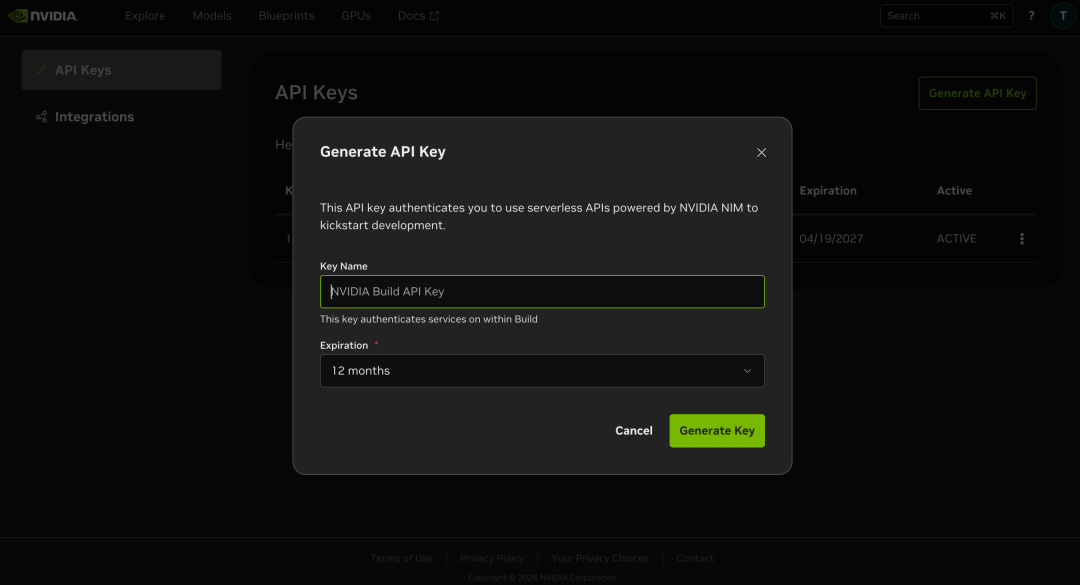Open Integrations from the sidebar
This screenshot has width=1080, height=585.
click(94, 117)
